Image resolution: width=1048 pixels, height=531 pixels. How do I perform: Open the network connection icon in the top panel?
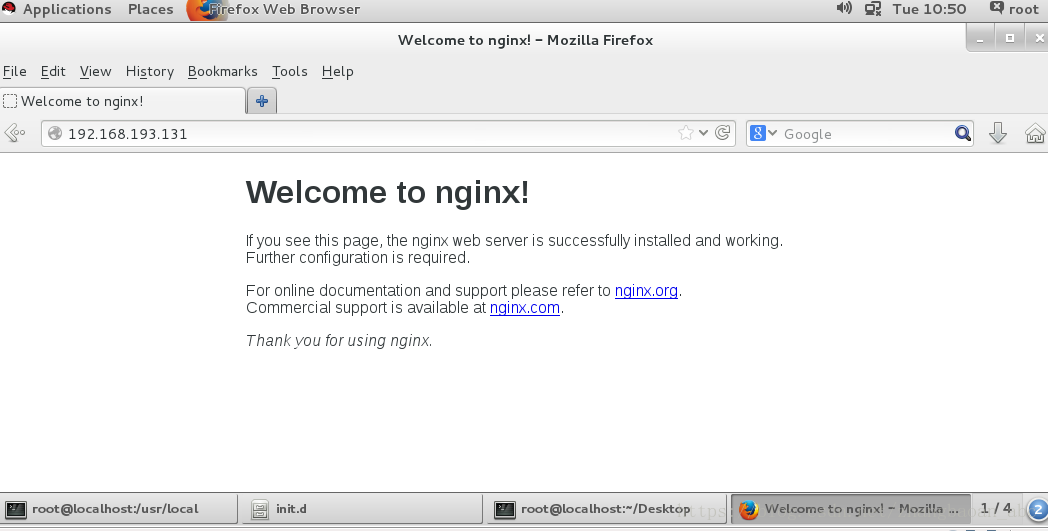click(x=873, y=9)
